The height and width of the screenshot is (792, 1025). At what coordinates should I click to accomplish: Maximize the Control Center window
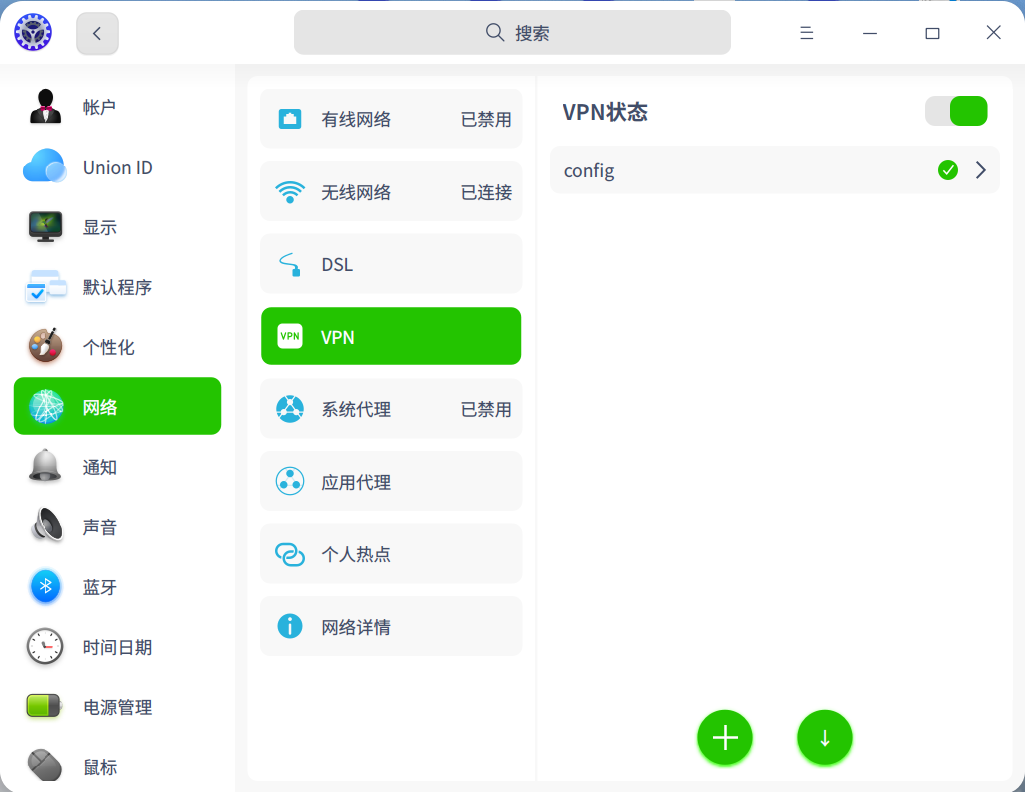tap(932, 33)
